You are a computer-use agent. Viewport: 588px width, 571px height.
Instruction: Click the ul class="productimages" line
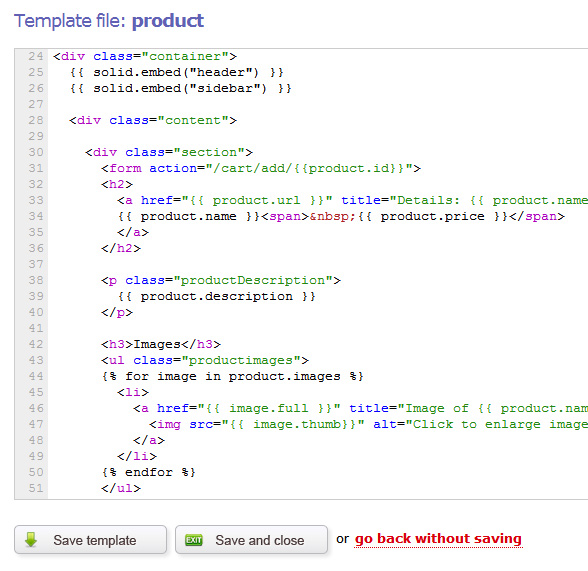pyautogui.click(x=205, y=360)
